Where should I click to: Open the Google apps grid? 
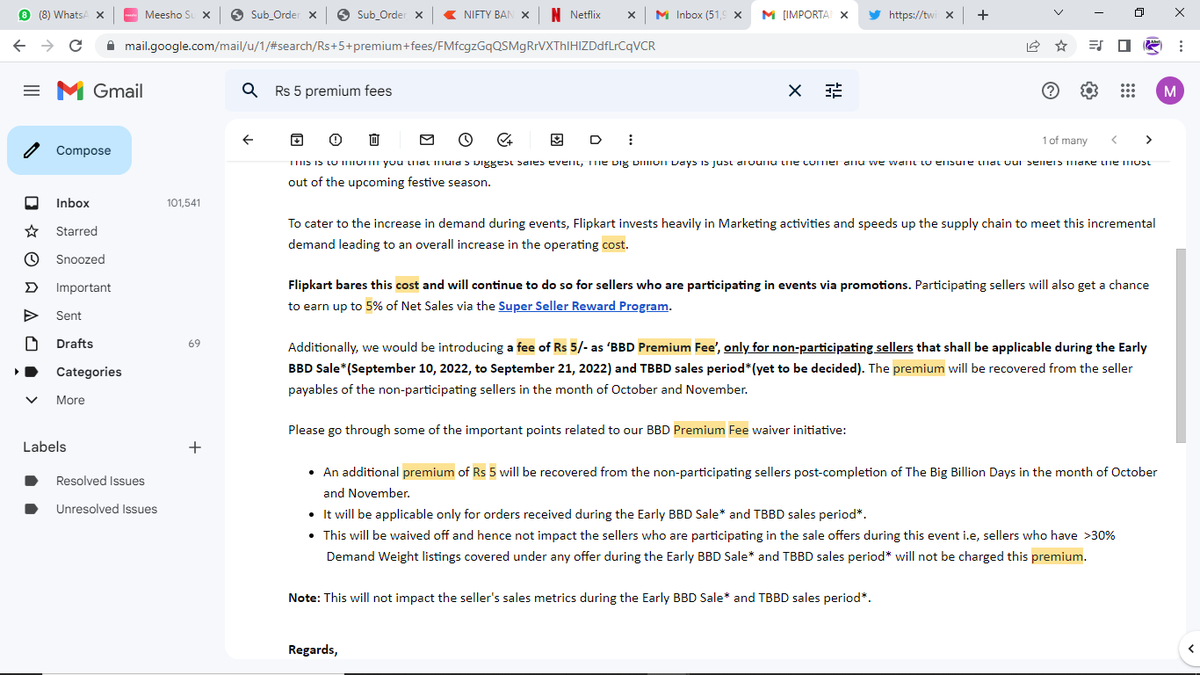point(1128,91)
